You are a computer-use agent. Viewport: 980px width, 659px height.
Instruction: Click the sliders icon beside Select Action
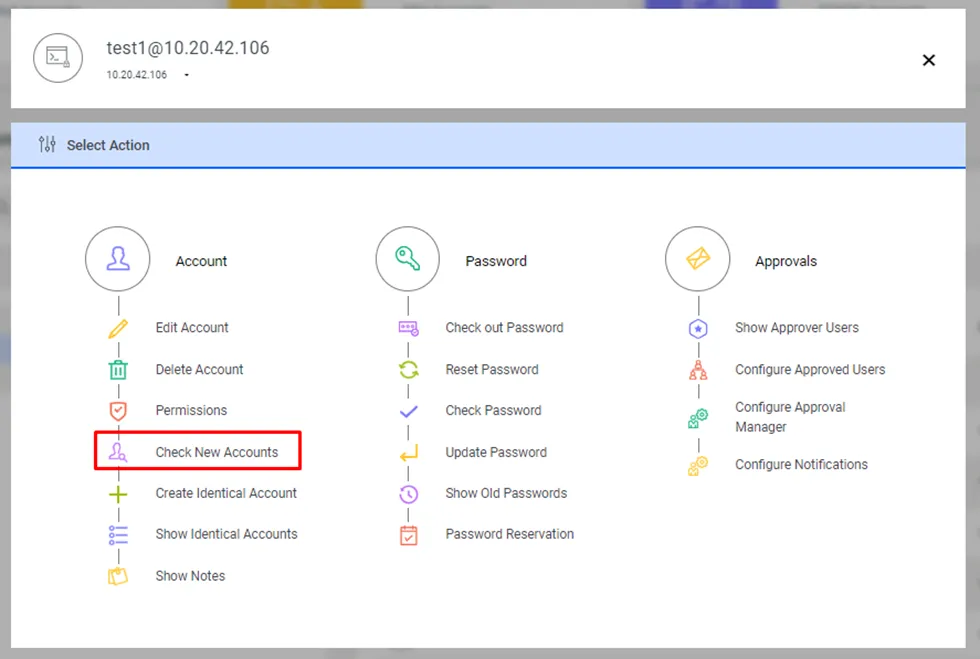(47, 144)
